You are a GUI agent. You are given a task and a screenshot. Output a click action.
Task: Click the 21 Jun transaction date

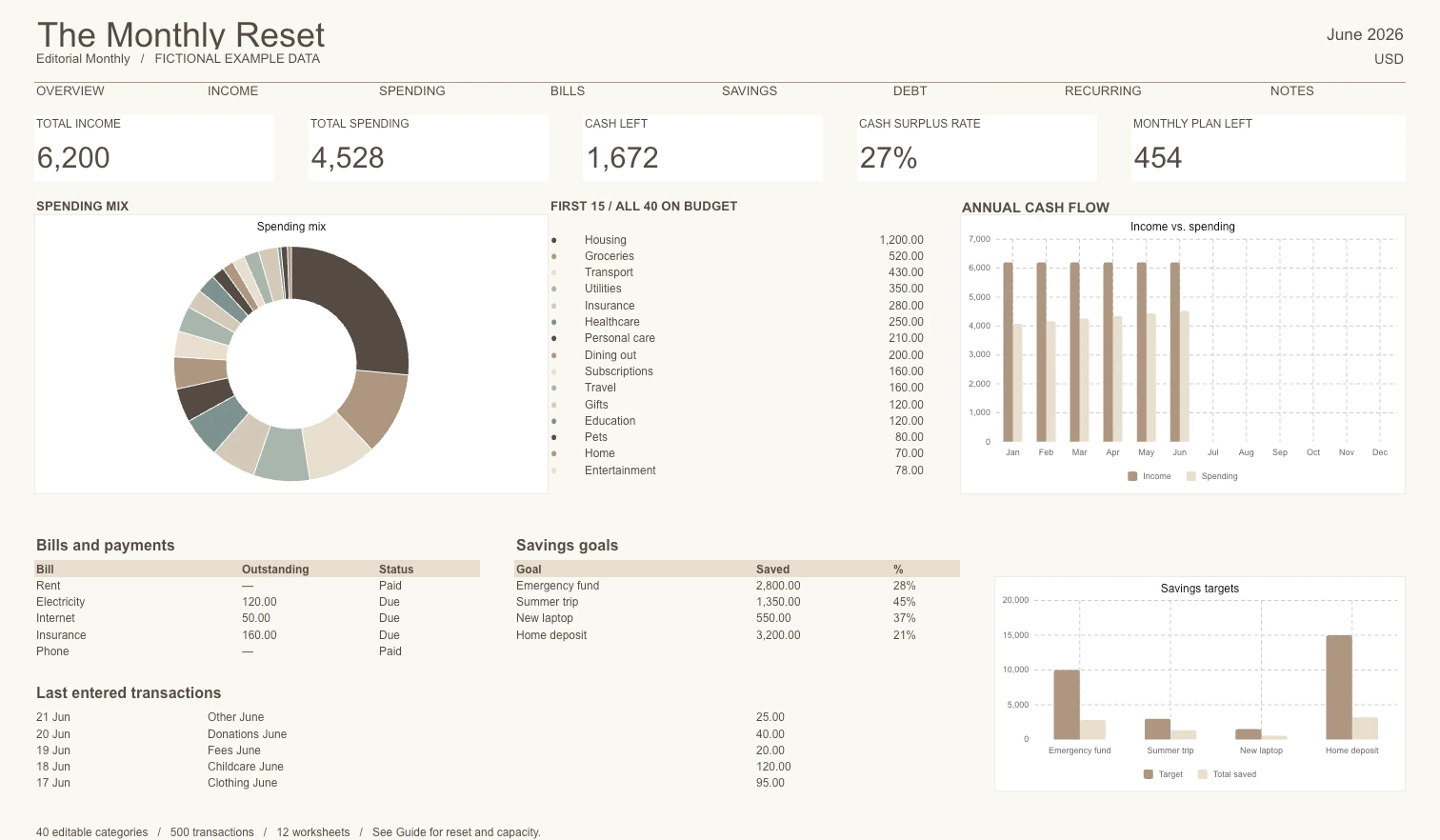coord(53,717)
